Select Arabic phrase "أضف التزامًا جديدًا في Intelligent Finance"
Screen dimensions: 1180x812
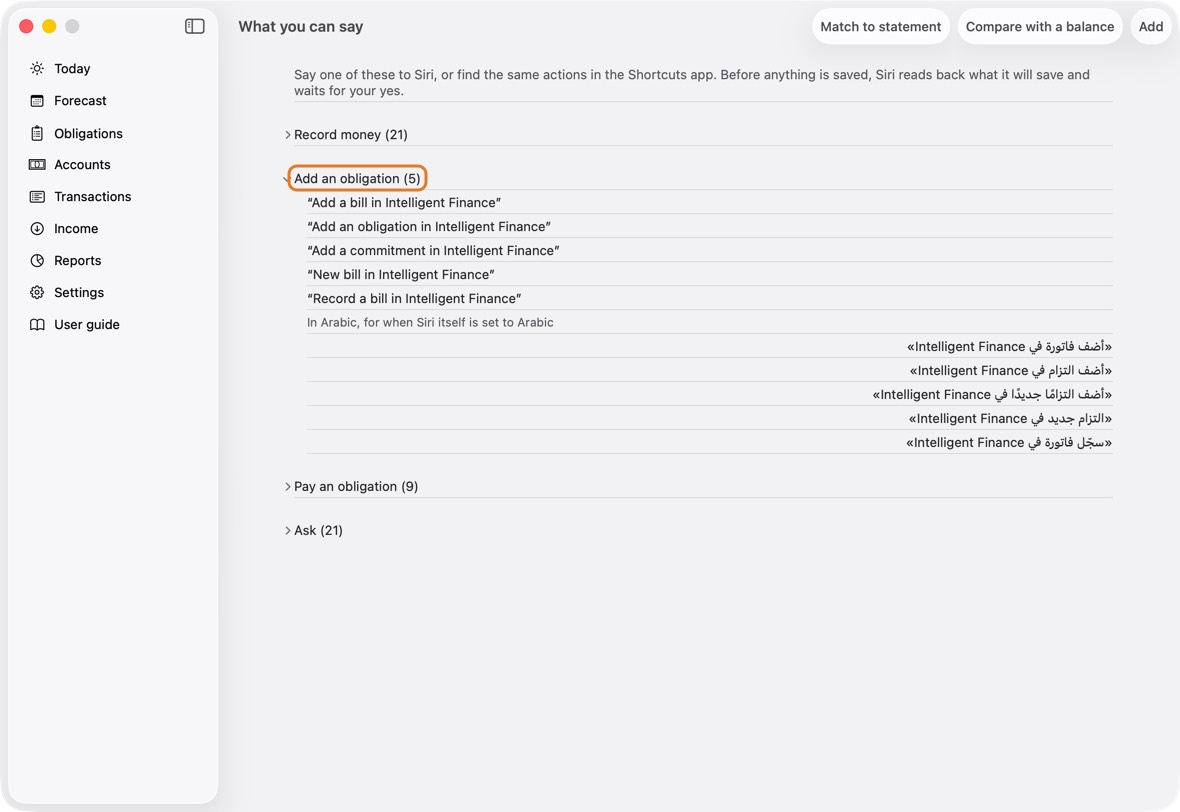(x=992, y=394)
